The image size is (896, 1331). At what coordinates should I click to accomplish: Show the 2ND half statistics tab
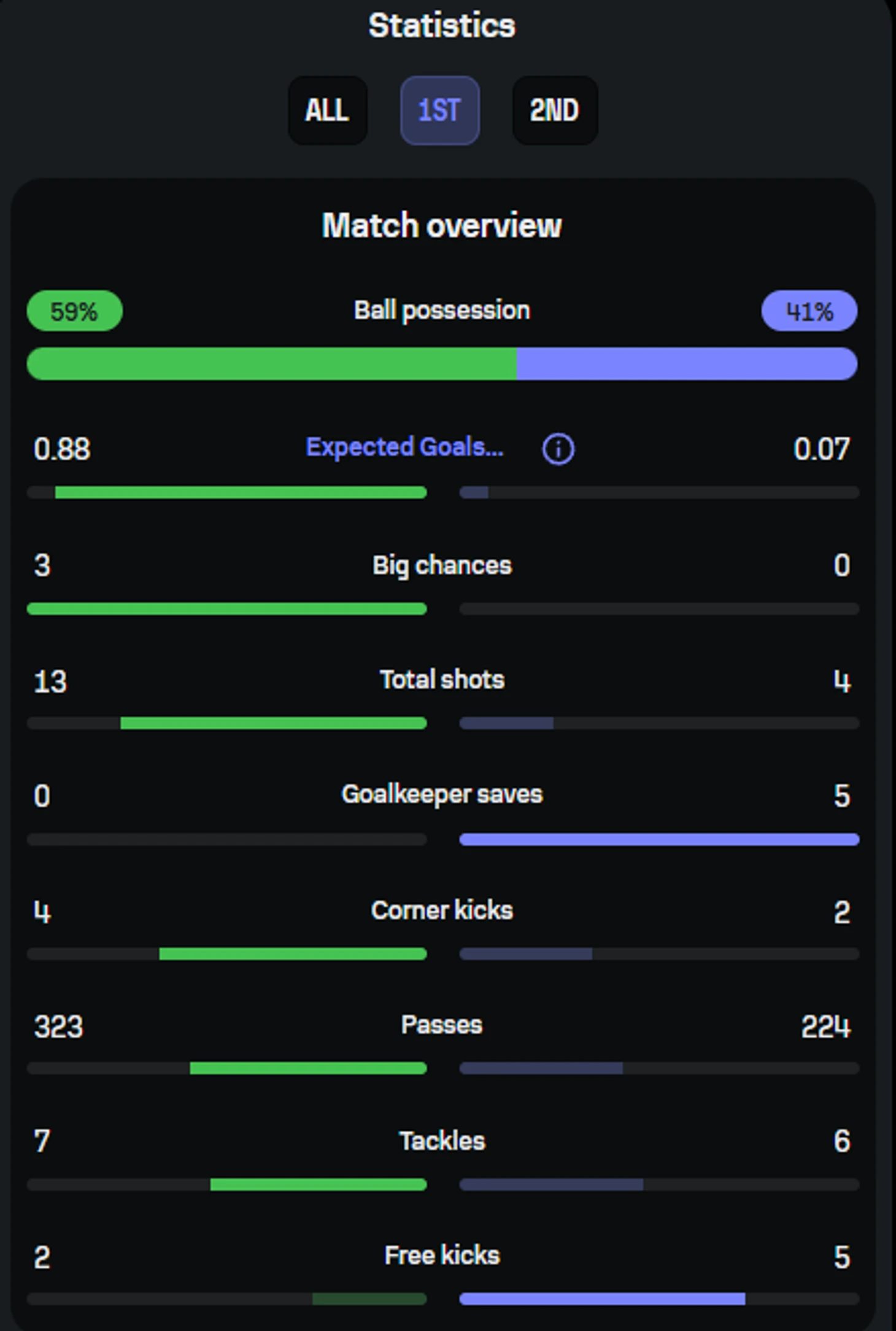555,111
